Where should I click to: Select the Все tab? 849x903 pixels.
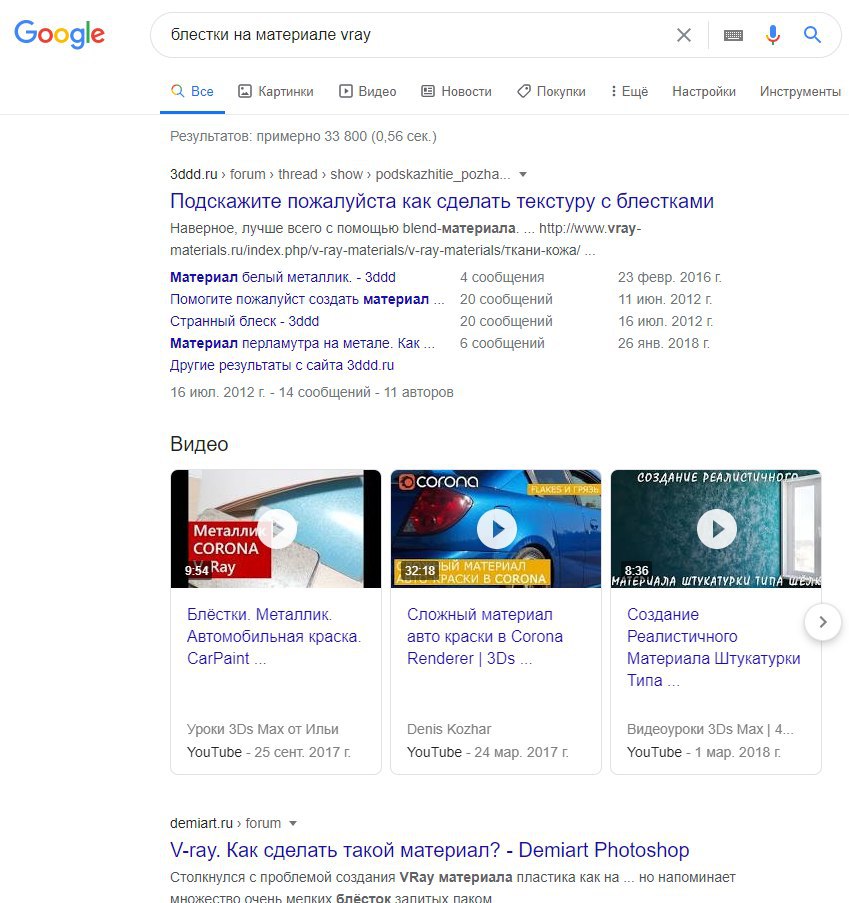(192, 92)
